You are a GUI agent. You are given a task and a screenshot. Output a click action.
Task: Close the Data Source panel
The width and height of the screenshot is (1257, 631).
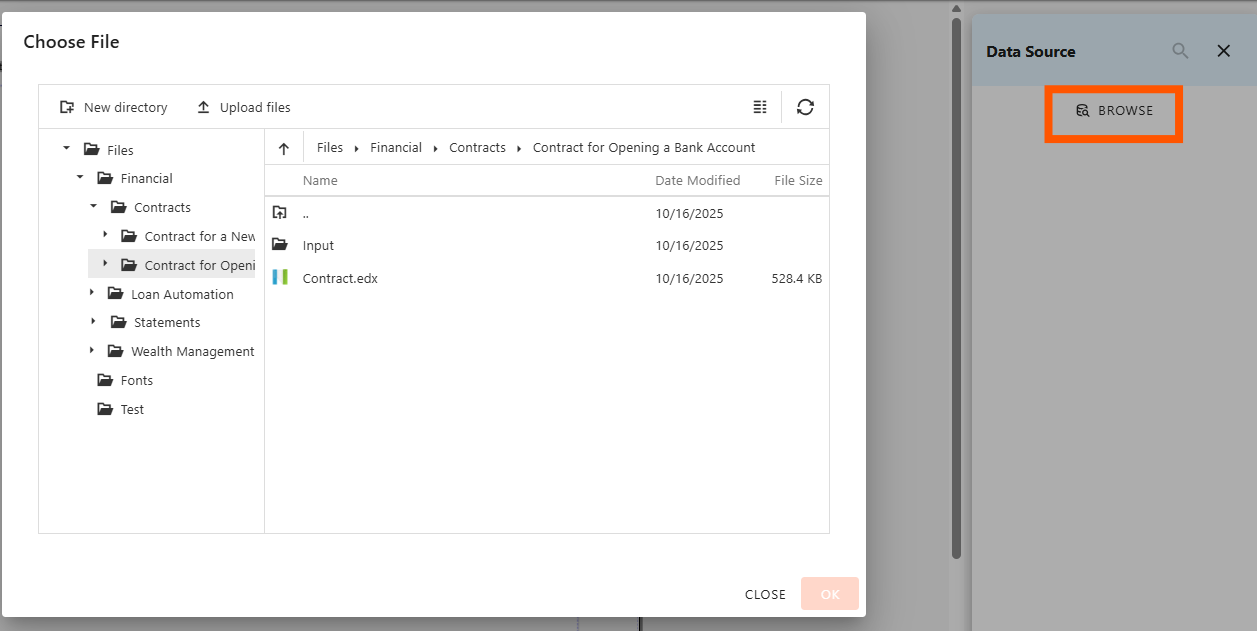[1223, 51]
